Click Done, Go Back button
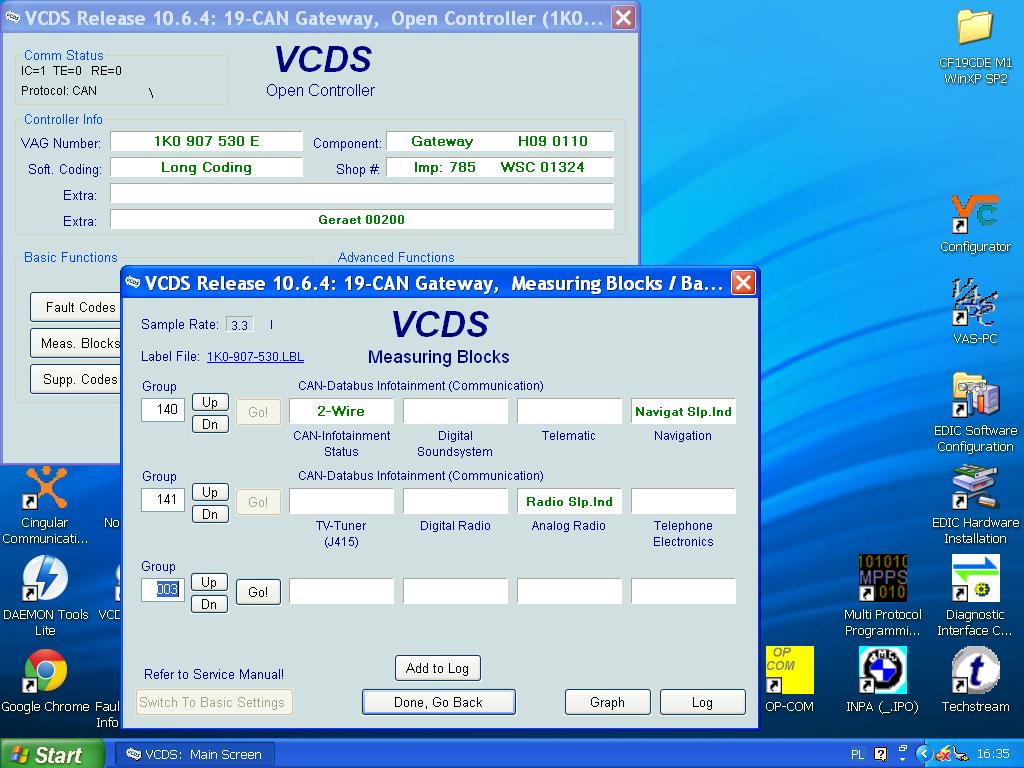Screen dimensions: 1024x768 pyautogui.click(x=438, y=702)
